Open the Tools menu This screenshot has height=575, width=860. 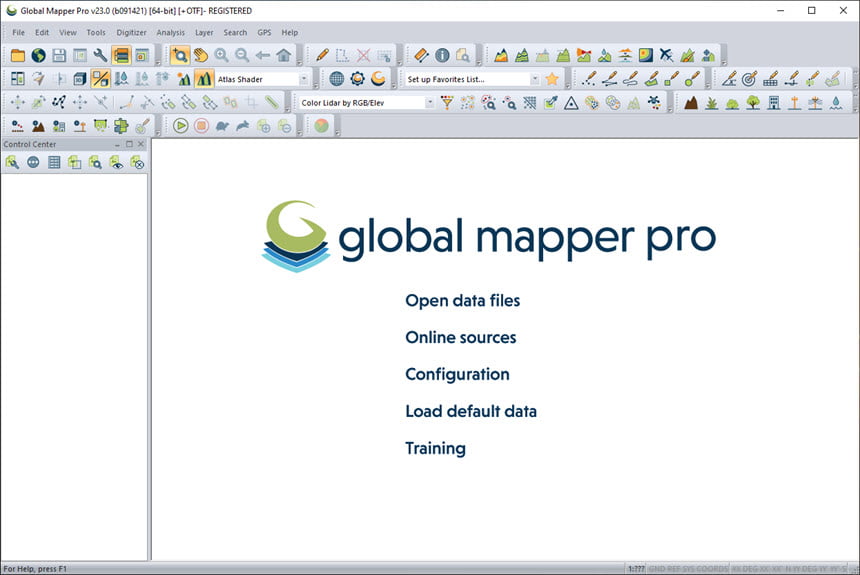pos(96,32)
